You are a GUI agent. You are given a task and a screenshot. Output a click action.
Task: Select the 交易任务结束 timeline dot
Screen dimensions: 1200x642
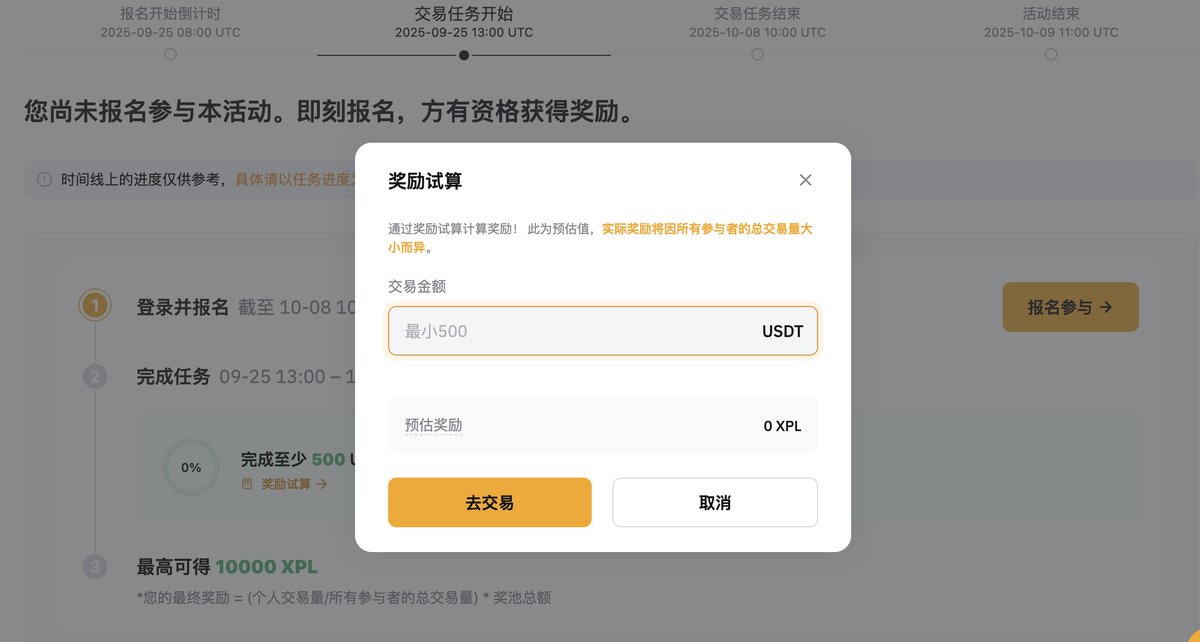point(757,55)
